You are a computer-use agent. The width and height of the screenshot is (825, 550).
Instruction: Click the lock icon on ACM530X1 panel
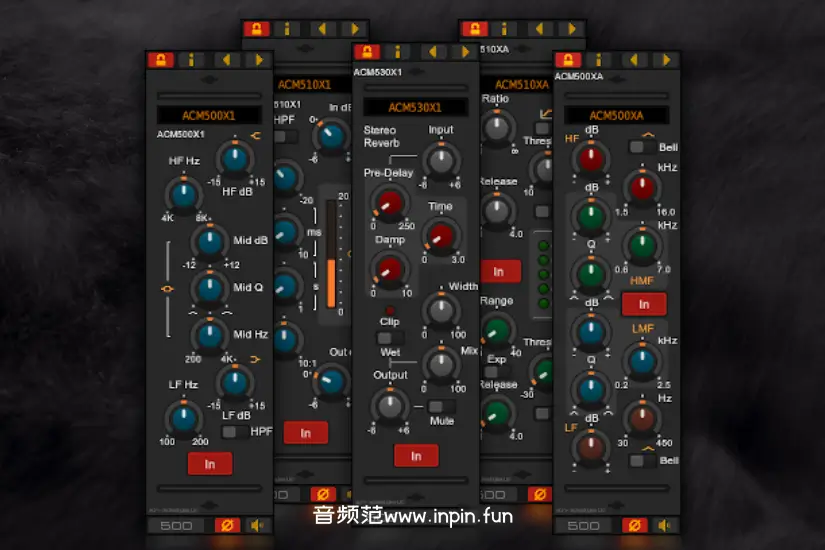[x=367, y=52]
